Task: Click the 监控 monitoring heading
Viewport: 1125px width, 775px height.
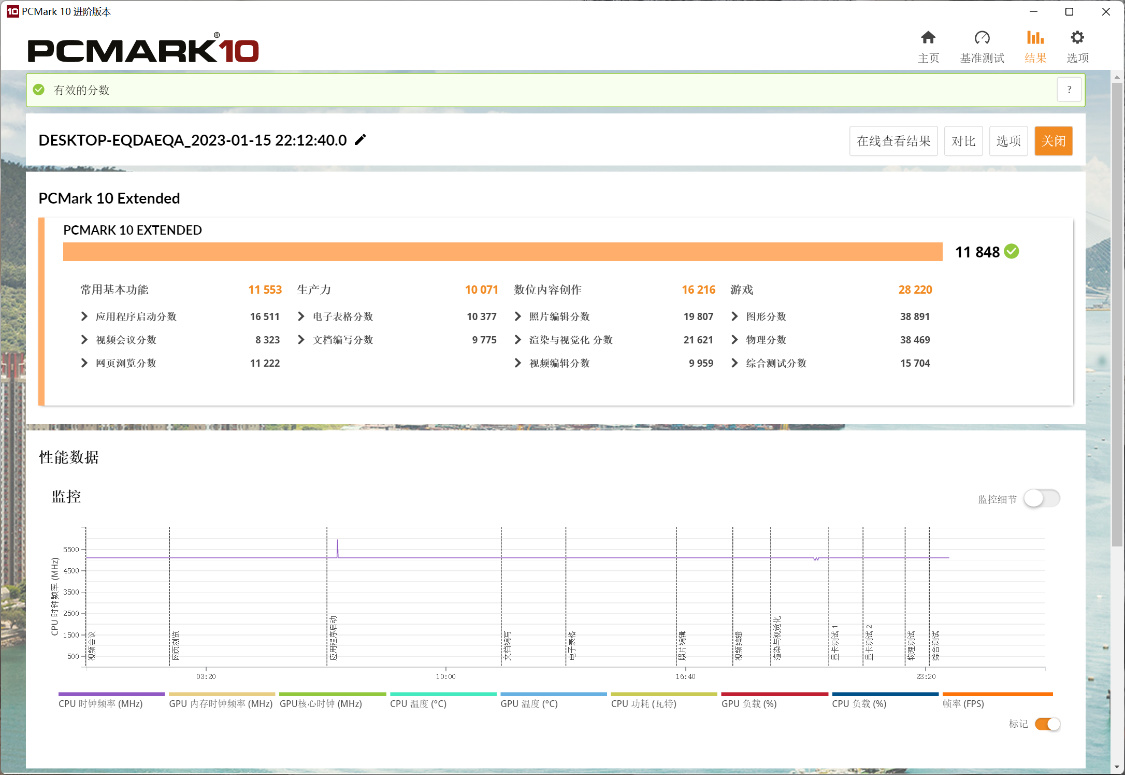Action: [x=66, y=497]
